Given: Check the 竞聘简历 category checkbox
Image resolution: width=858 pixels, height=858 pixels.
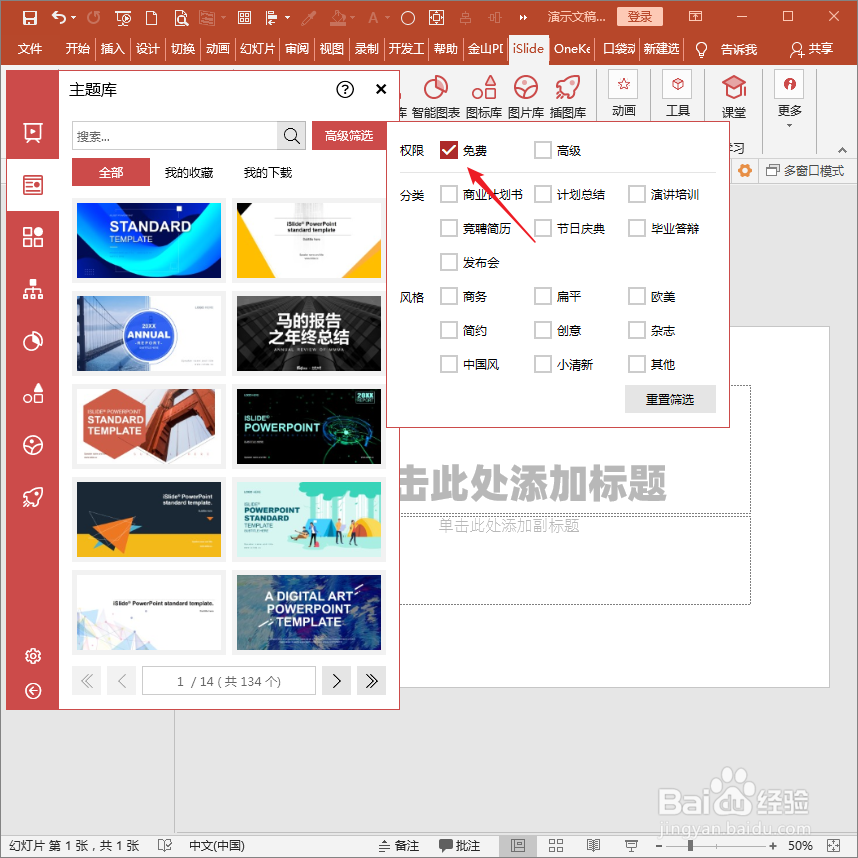Looking at the screenshot, I should click(449, 228).
